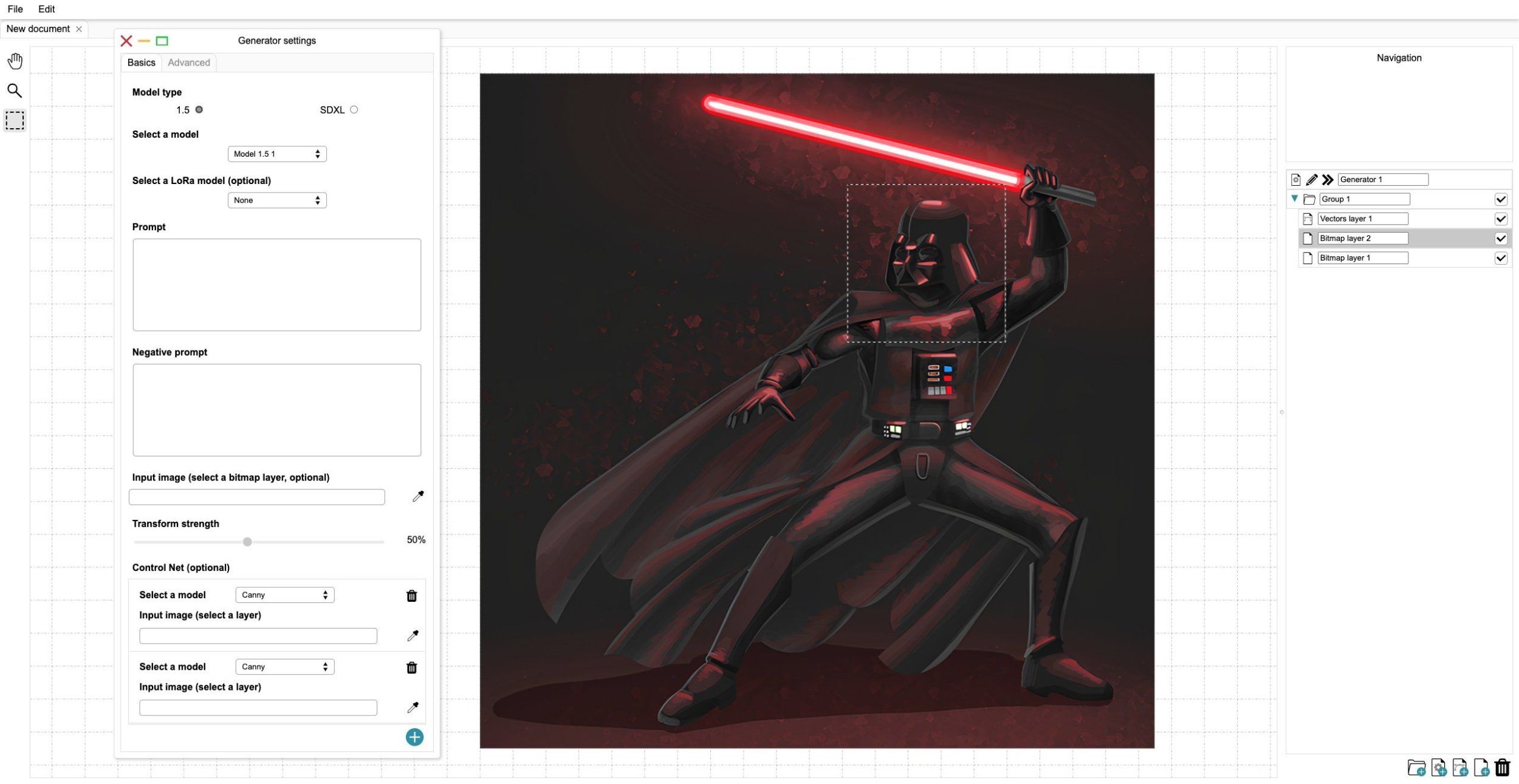Delete selected layer with bottom trash icon
The width and height of the screenshot is (1519, 784).
(1502, 768)
